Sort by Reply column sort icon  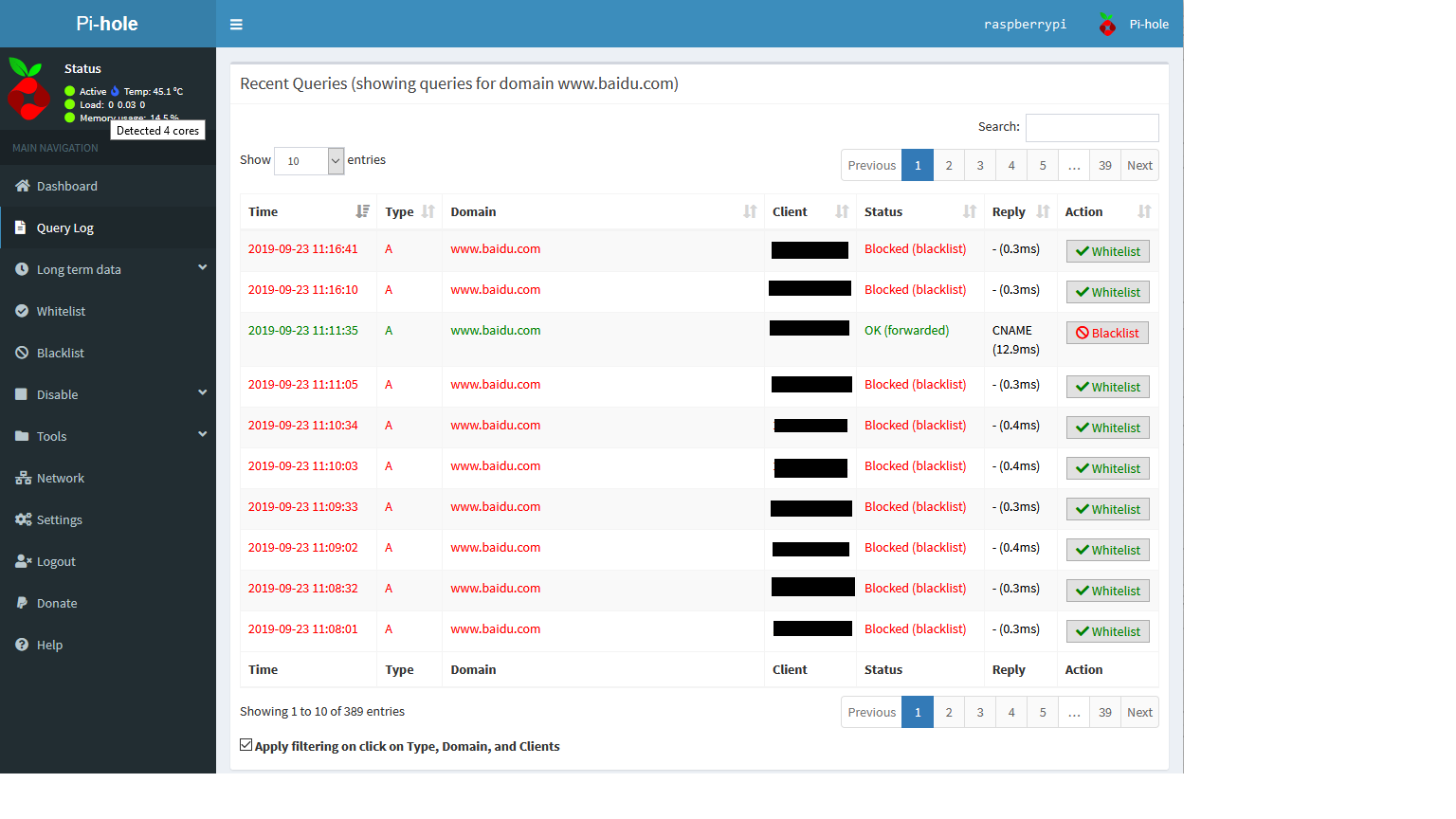click(x=1043, y=211)
